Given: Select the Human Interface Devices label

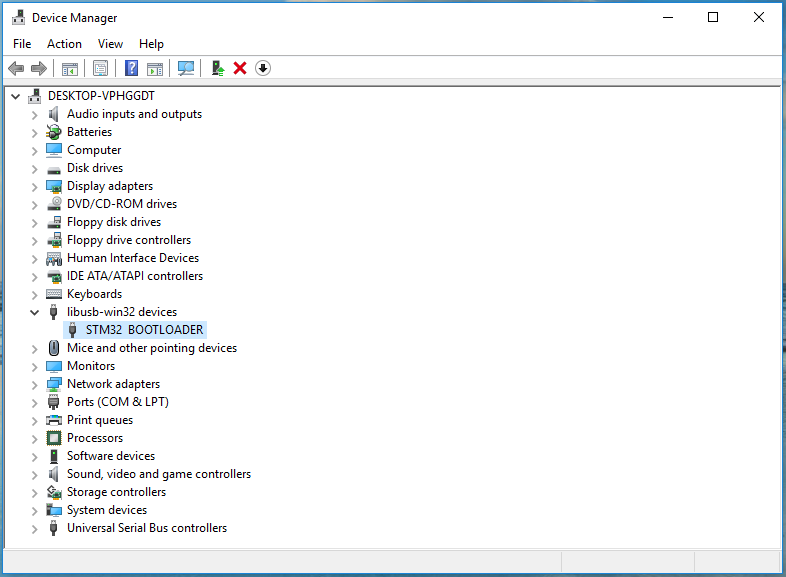Looking at the screenshot, I should 133,258.
